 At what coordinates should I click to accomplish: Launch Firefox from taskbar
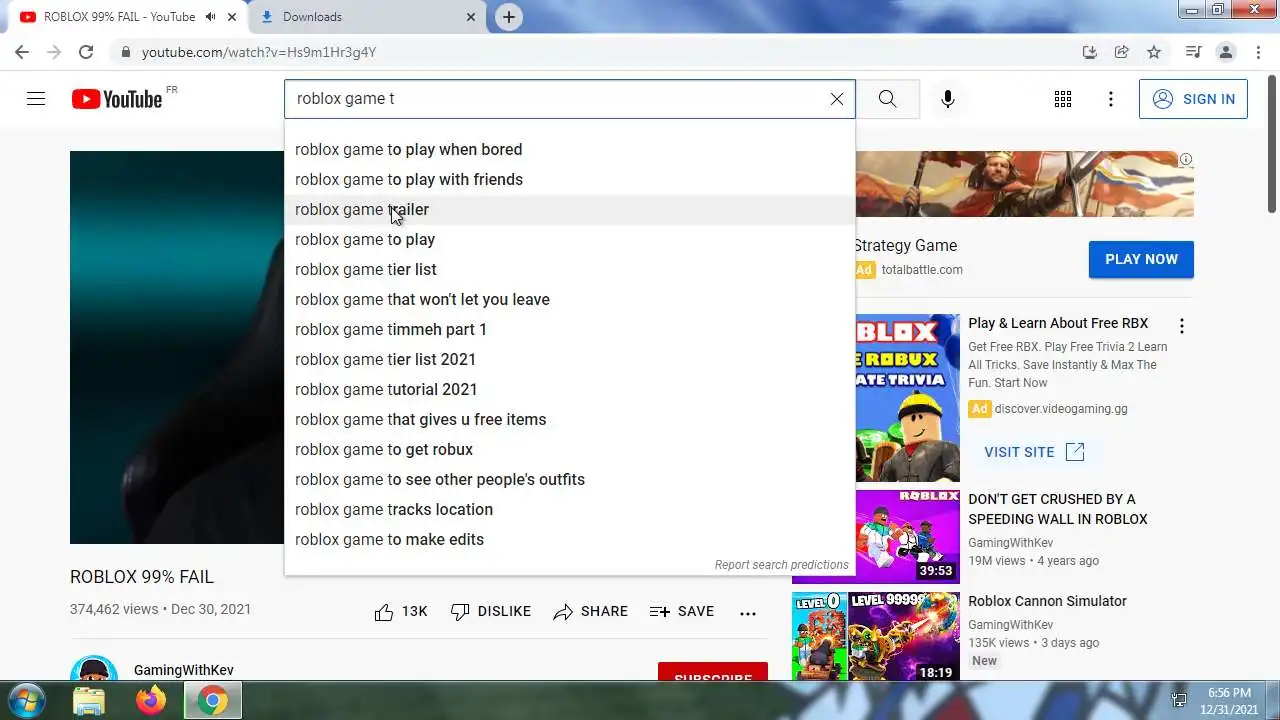tap(151, 701)
